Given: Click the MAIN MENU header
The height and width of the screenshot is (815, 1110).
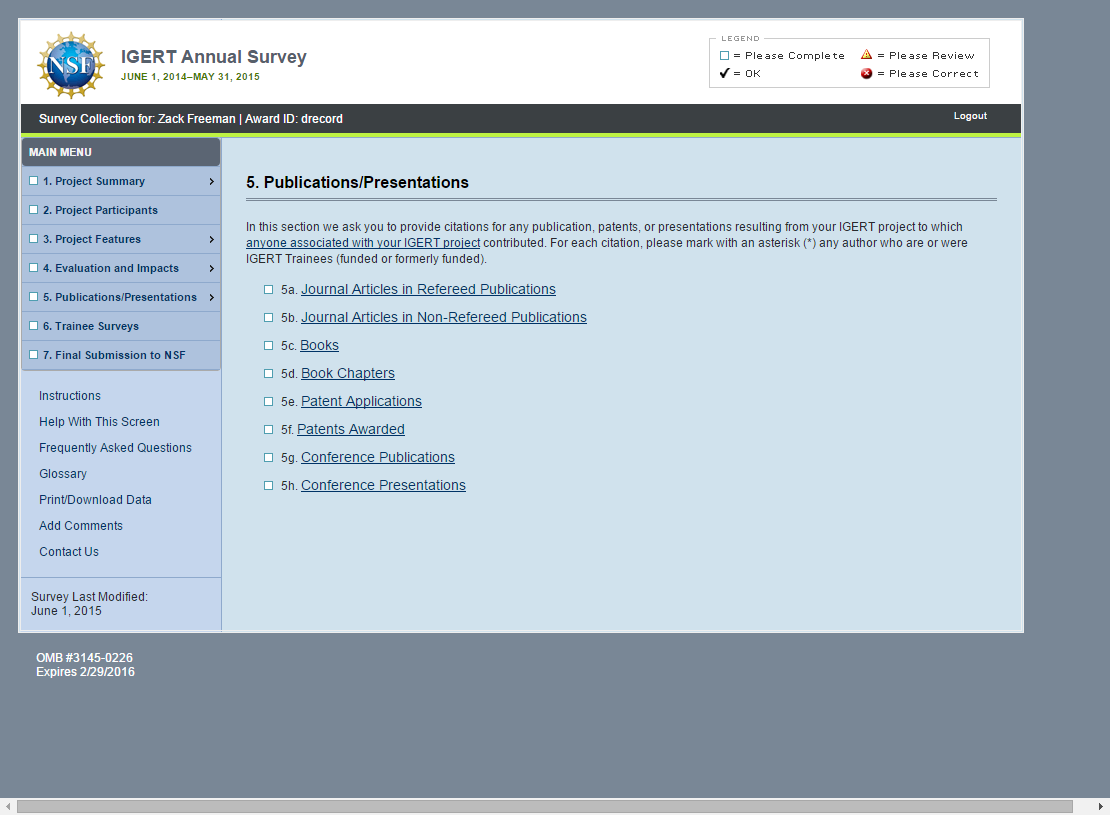Looking at the screenshot, I should (x=121, y=152).
